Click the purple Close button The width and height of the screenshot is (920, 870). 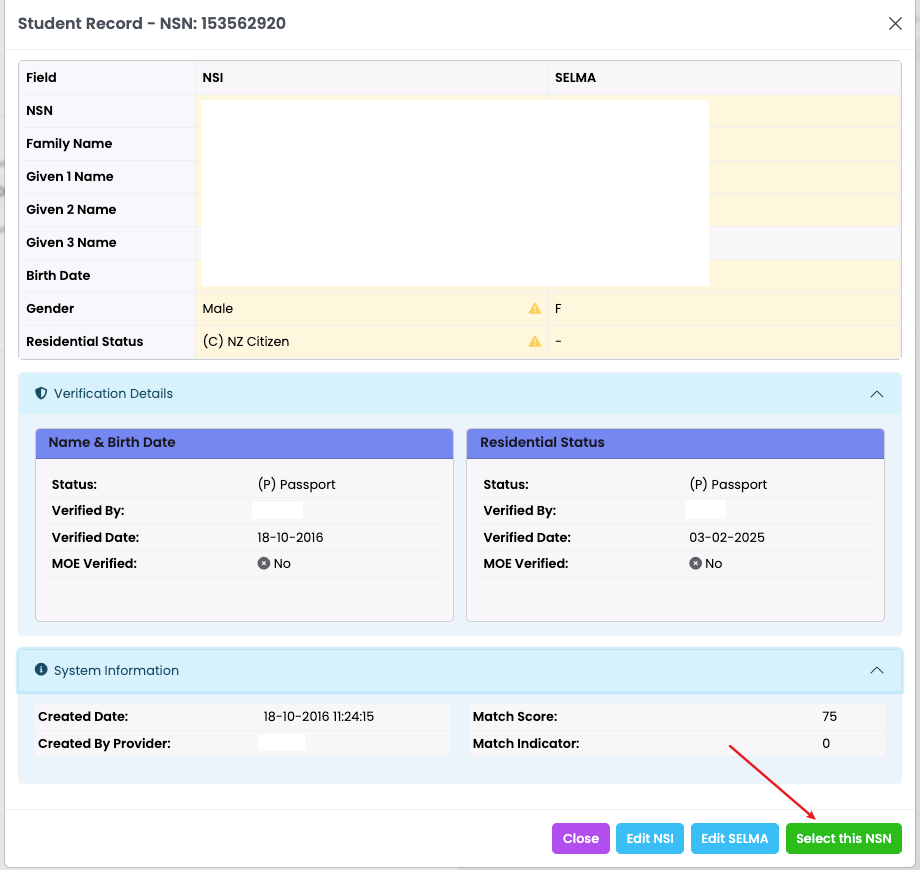(580, 838)
